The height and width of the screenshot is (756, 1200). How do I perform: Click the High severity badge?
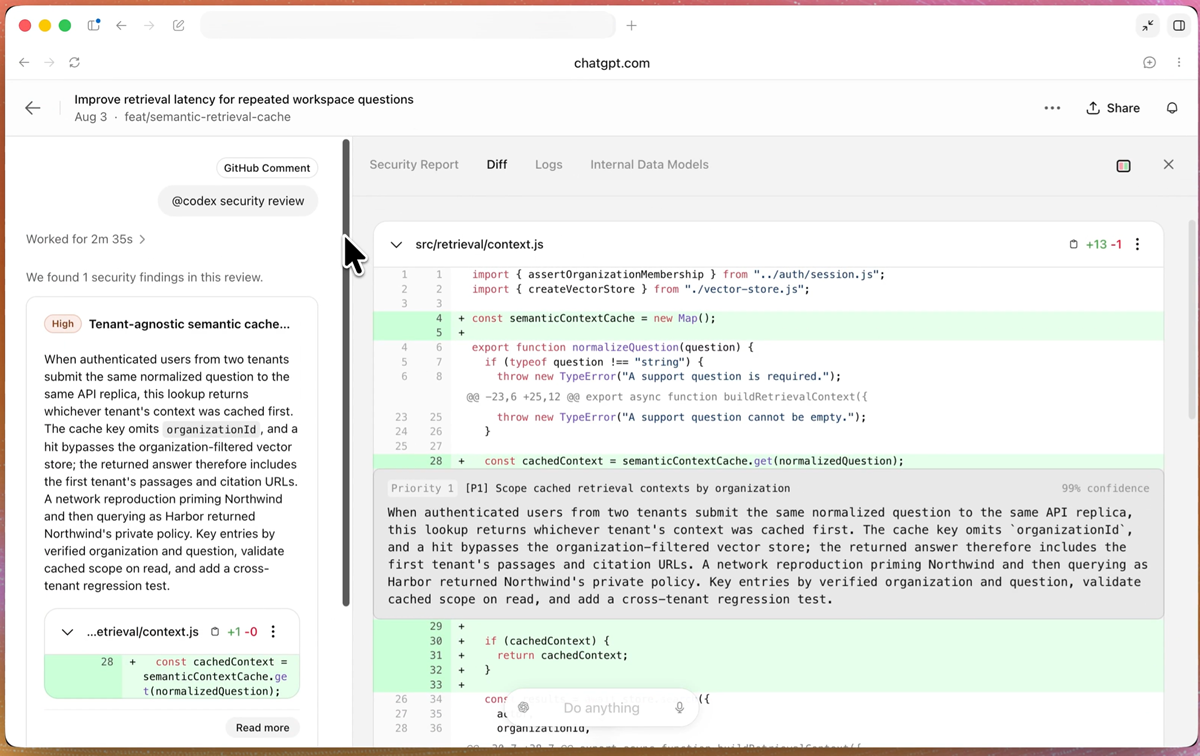63,324
